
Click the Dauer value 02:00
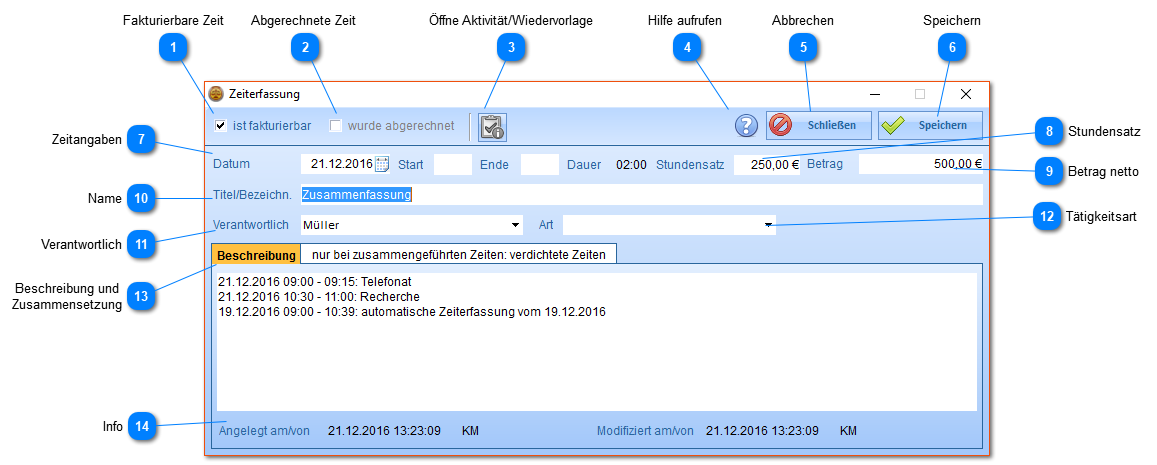pos(632,165)
